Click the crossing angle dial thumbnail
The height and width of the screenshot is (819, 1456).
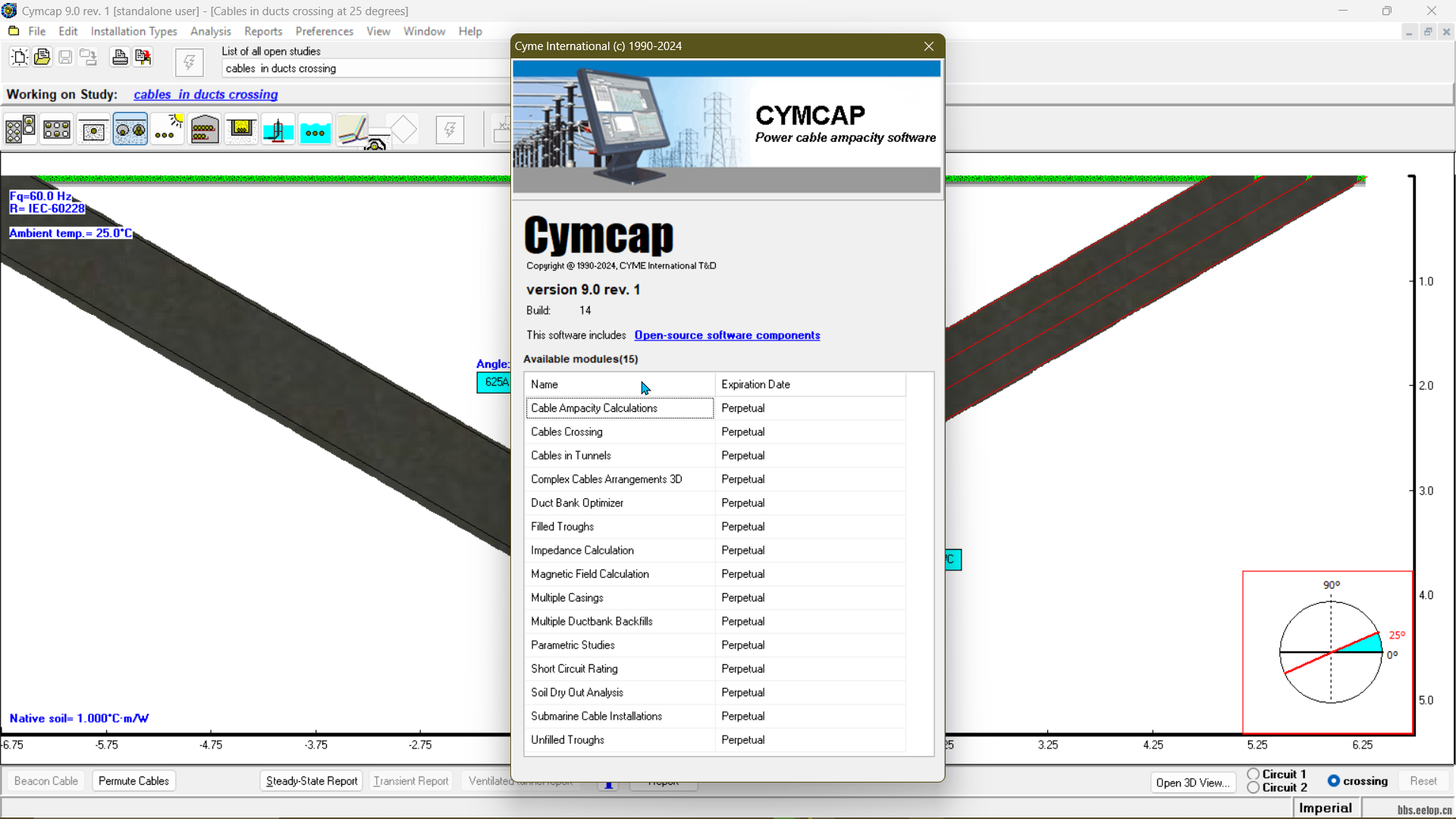click(x=1328, y=652)
